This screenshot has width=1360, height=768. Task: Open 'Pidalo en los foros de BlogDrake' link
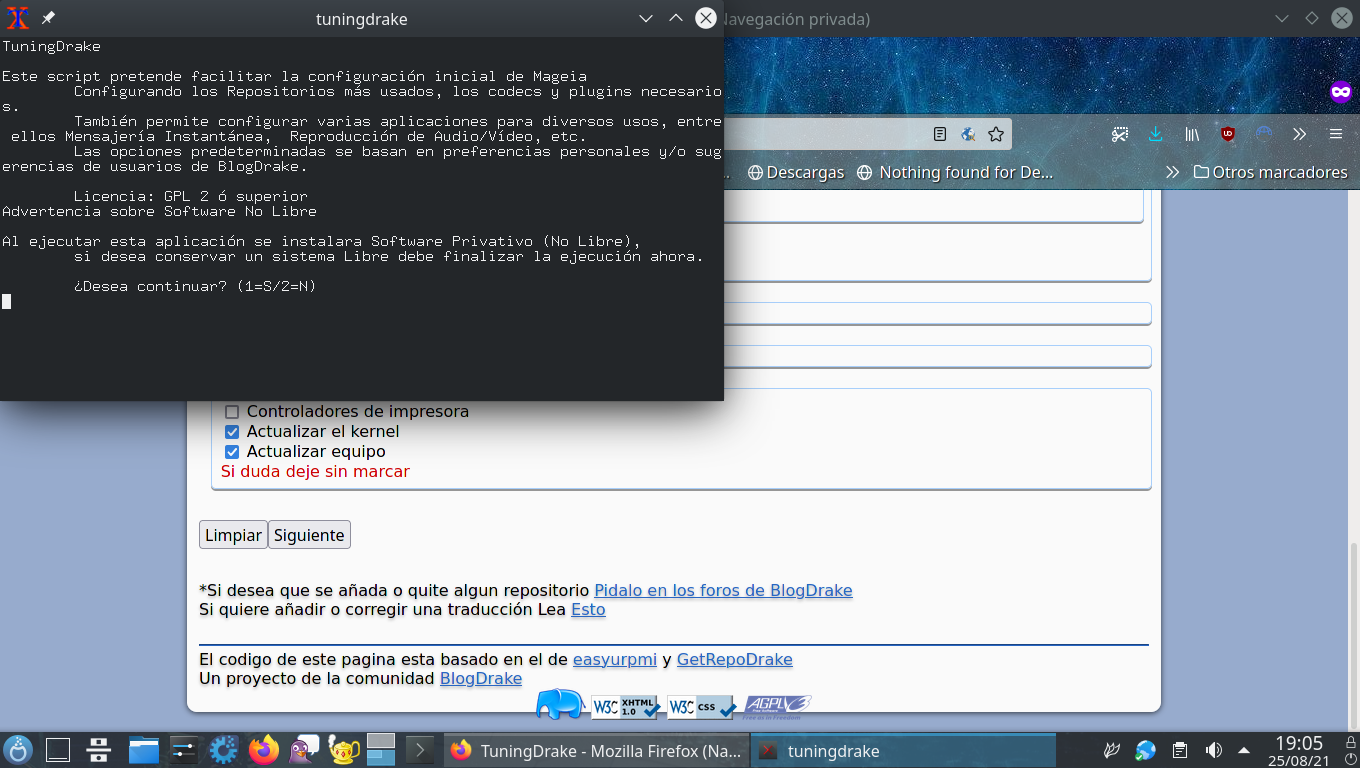723,590
